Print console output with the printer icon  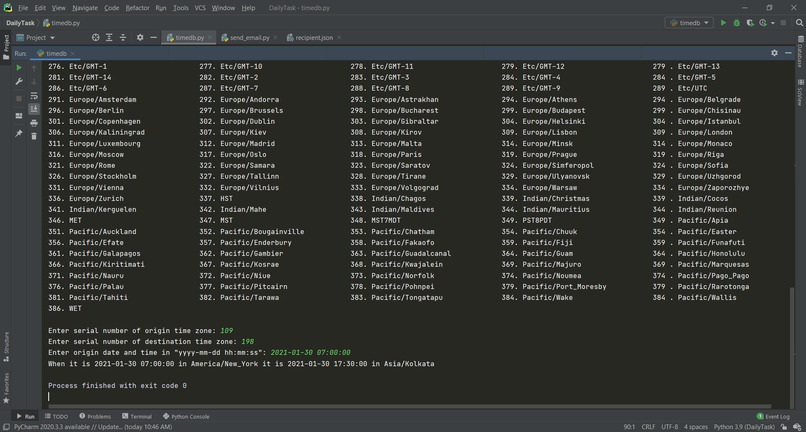(34, 123)
